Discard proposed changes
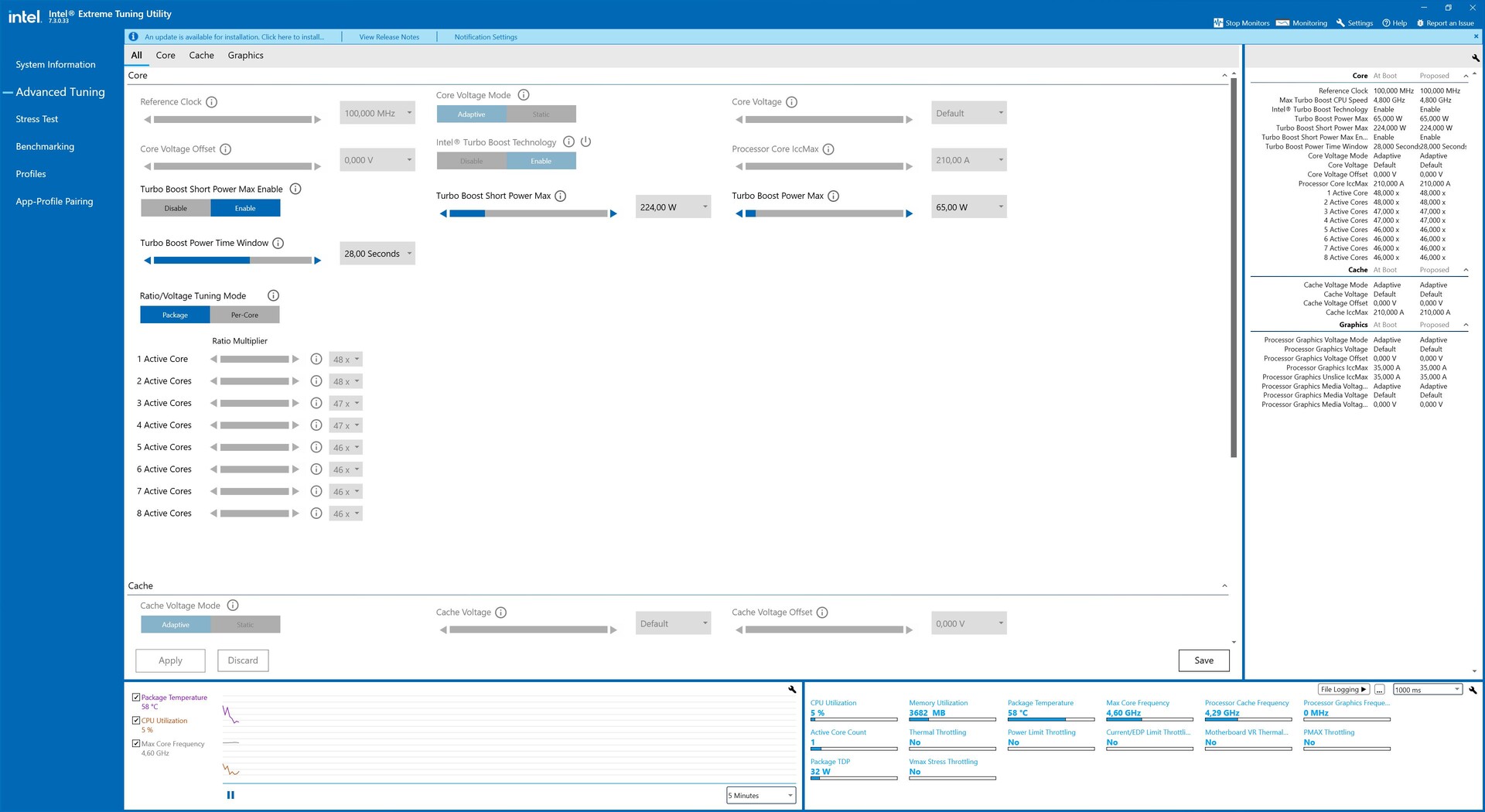1485x812 pixels. 243,660
